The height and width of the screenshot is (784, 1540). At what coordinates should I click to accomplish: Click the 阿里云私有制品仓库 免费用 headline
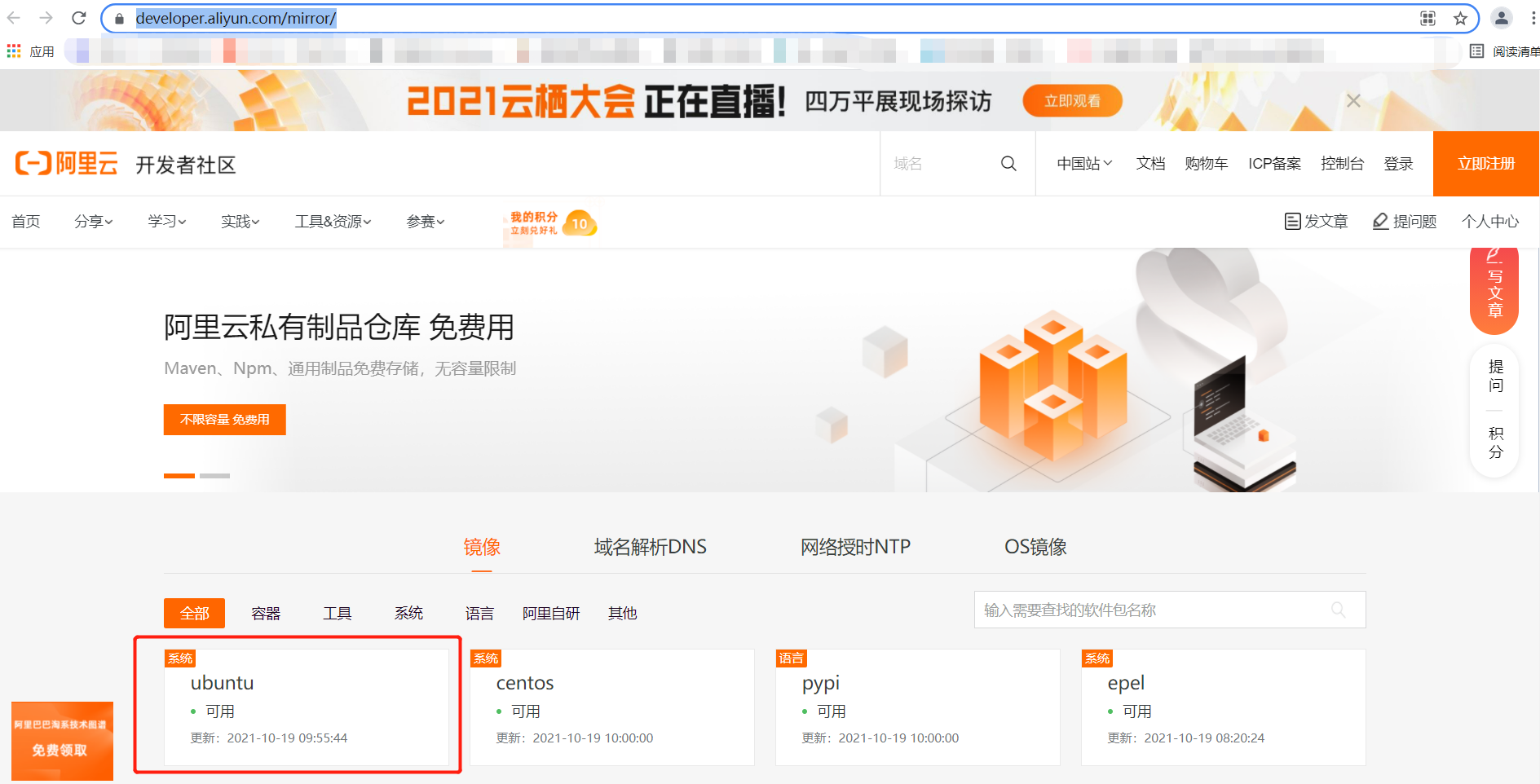(339, 328)
